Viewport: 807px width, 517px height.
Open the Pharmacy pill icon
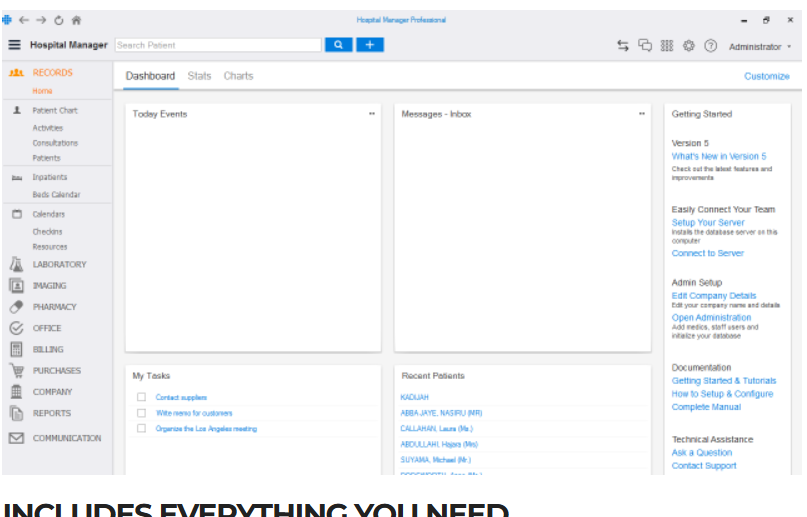coord(16,307)
